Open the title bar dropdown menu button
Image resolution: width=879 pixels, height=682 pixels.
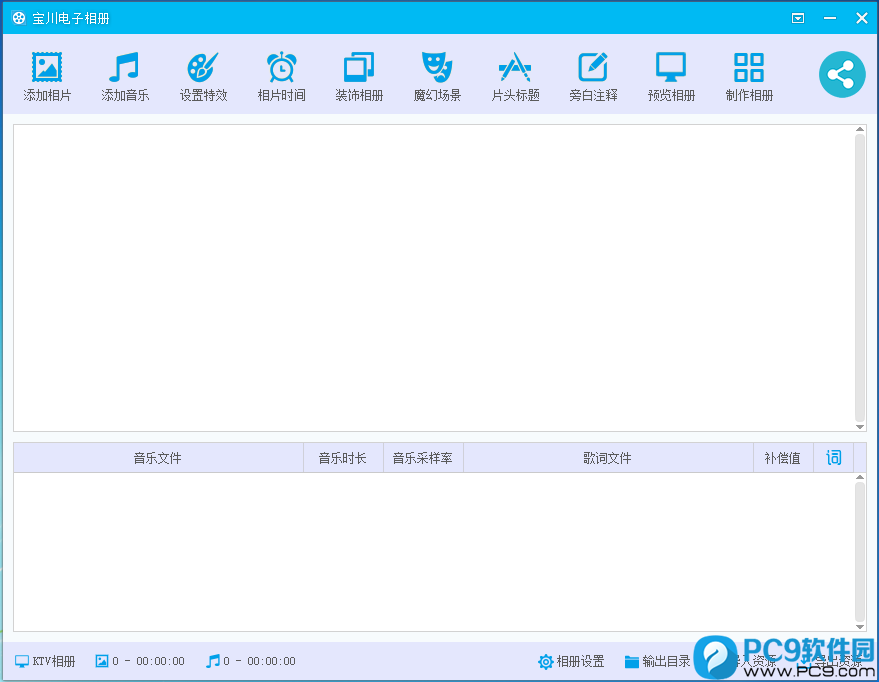pyautogui.click(x=797, y=18)
